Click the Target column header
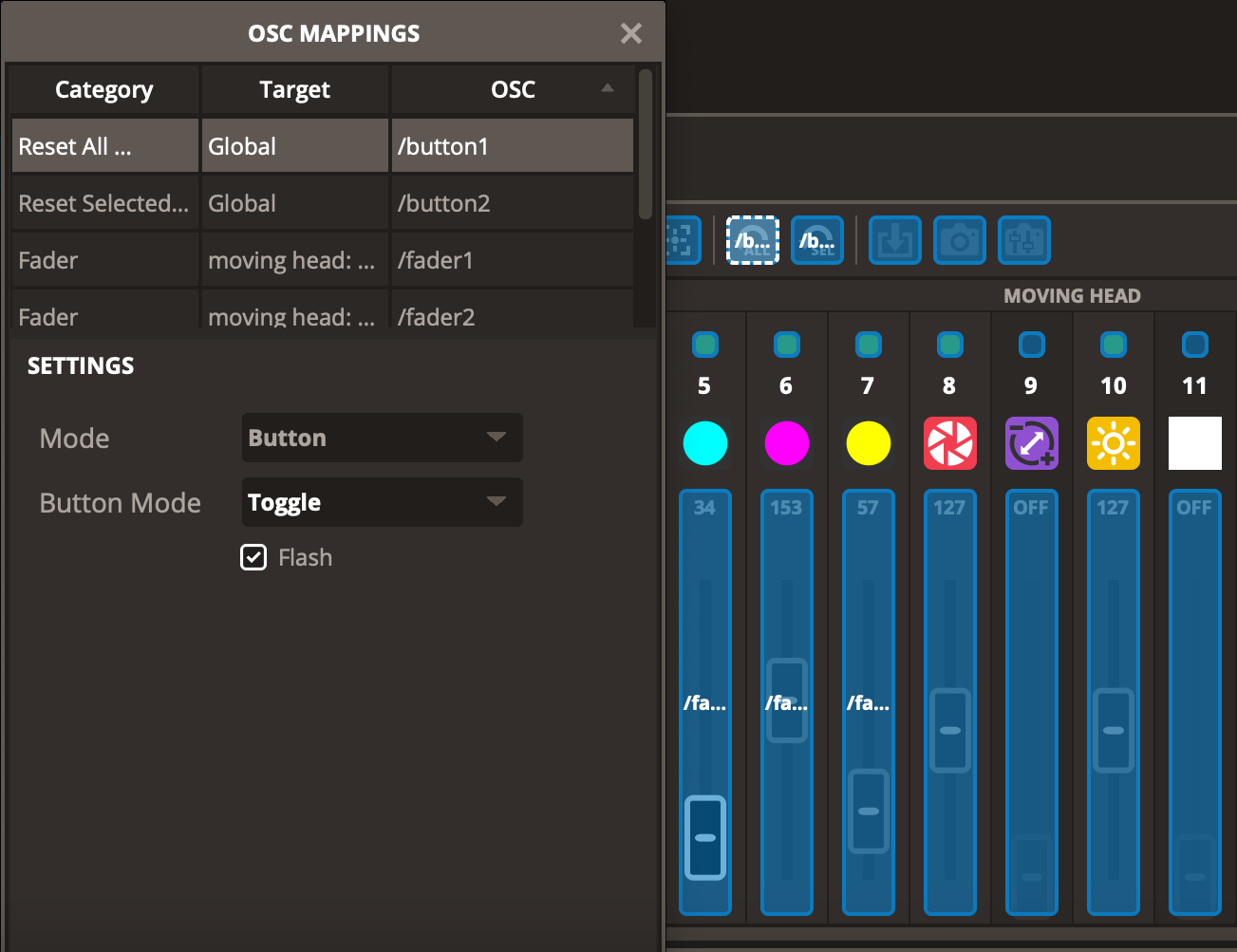The width and height of the screenshot is (1237, 952). click(294, 89)
